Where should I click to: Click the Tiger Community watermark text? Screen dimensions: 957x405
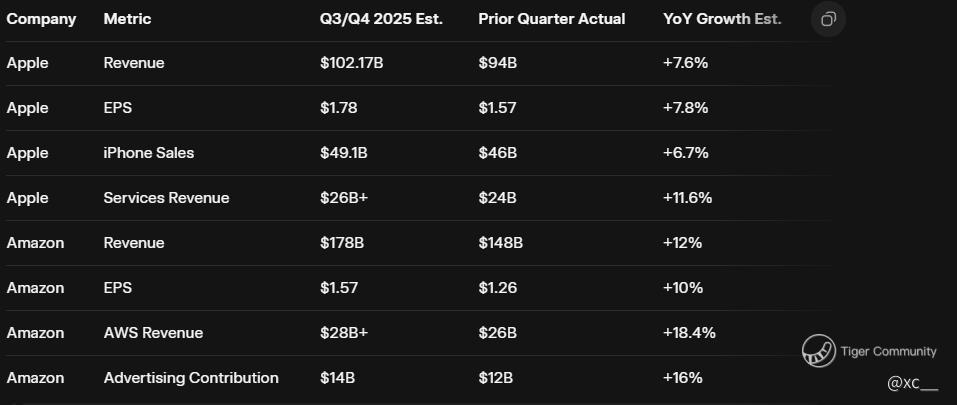(889, 351)
